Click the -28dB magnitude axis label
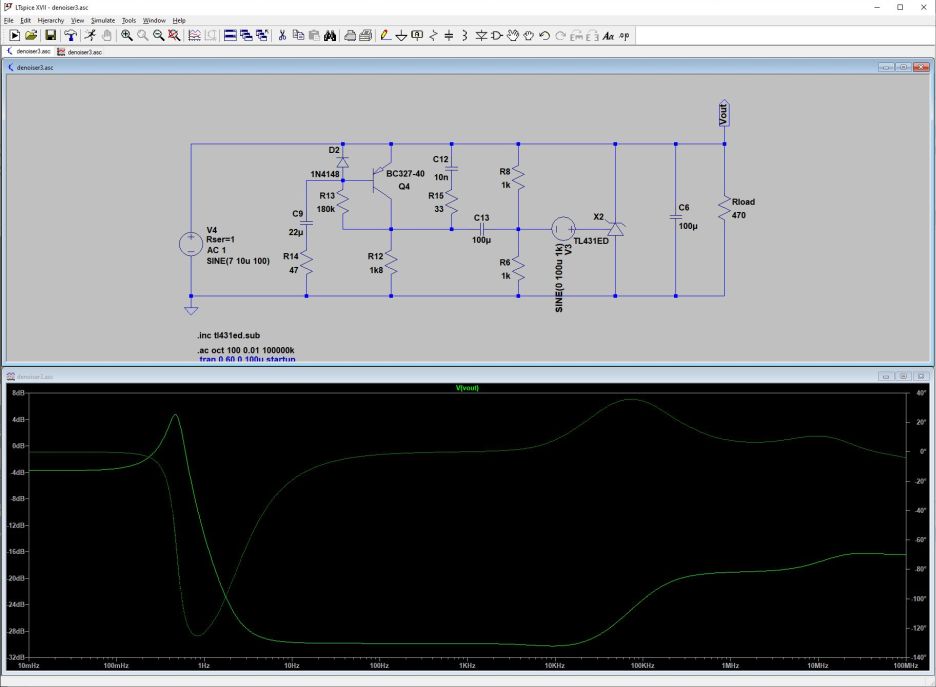Screen dimensions: 936x687 point(16,631)
